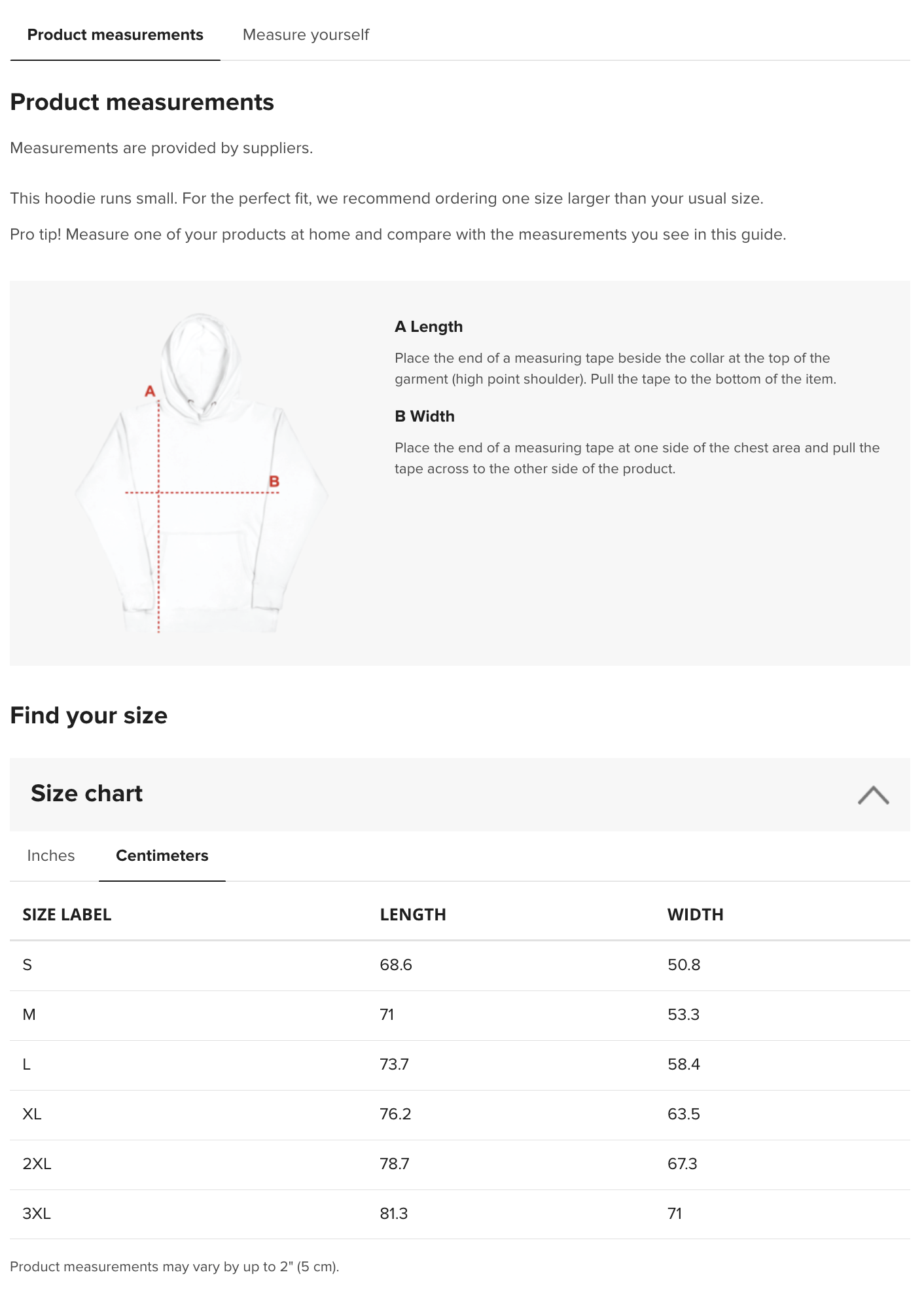Click the red A marker on hoodie

pos(150,391)
